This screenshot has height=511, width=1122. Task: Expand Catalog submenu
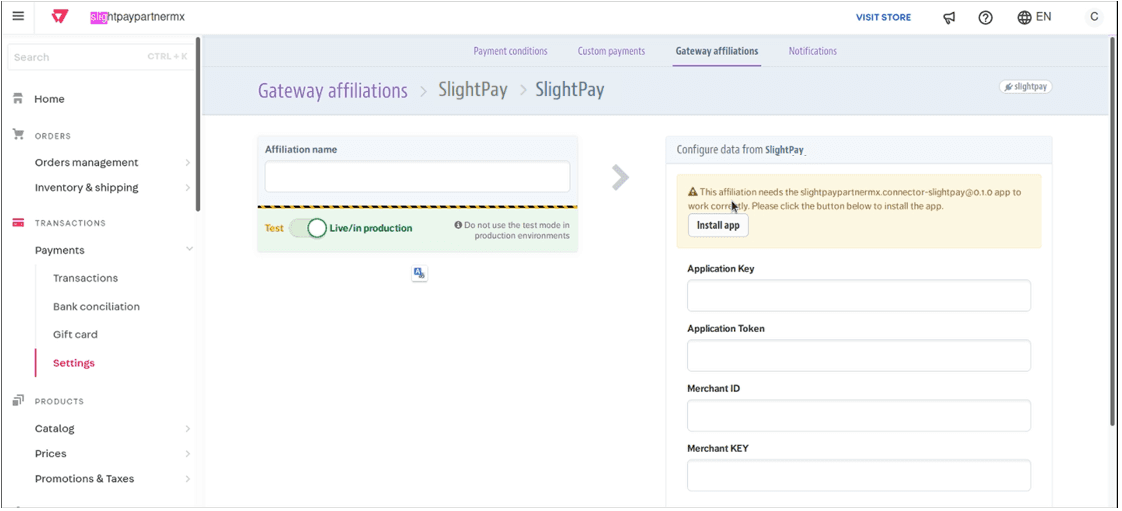[x=187, y=429]
